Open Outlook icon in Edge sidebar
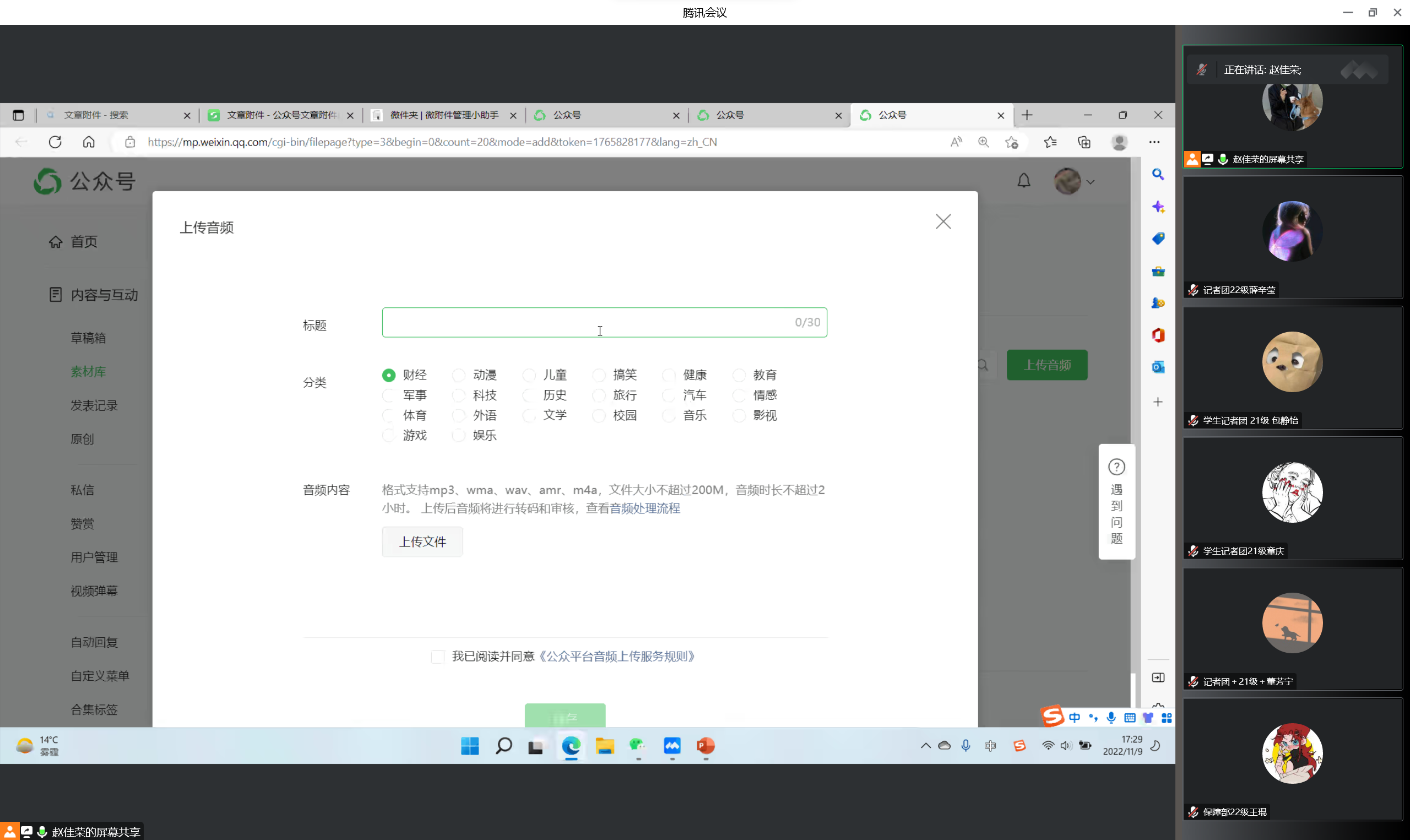1410x840 pixels. click(x=1158, y=367)
